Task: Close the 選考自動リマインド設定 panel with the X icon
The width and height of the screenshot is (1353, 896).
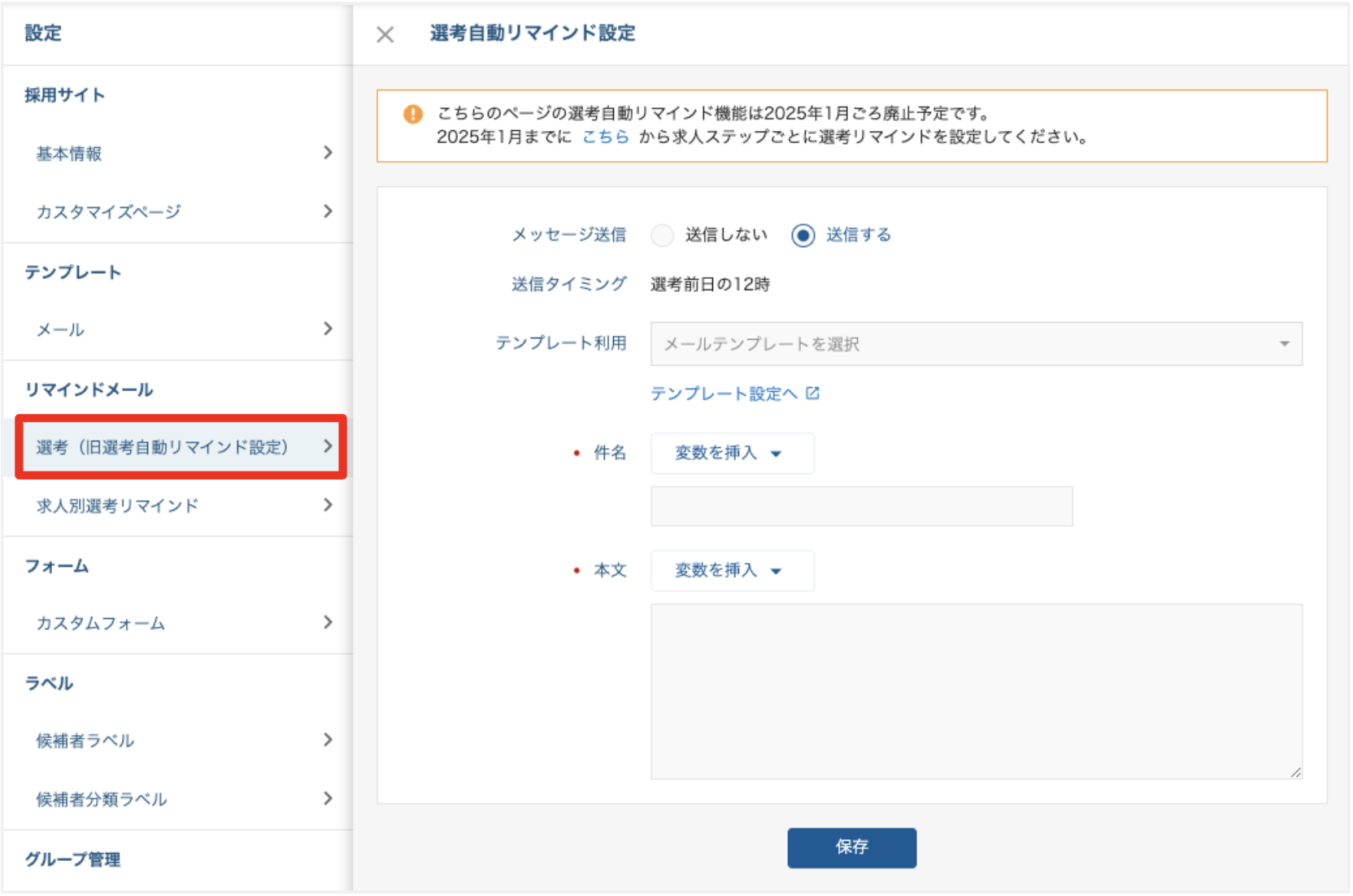Action: point(384,34)
